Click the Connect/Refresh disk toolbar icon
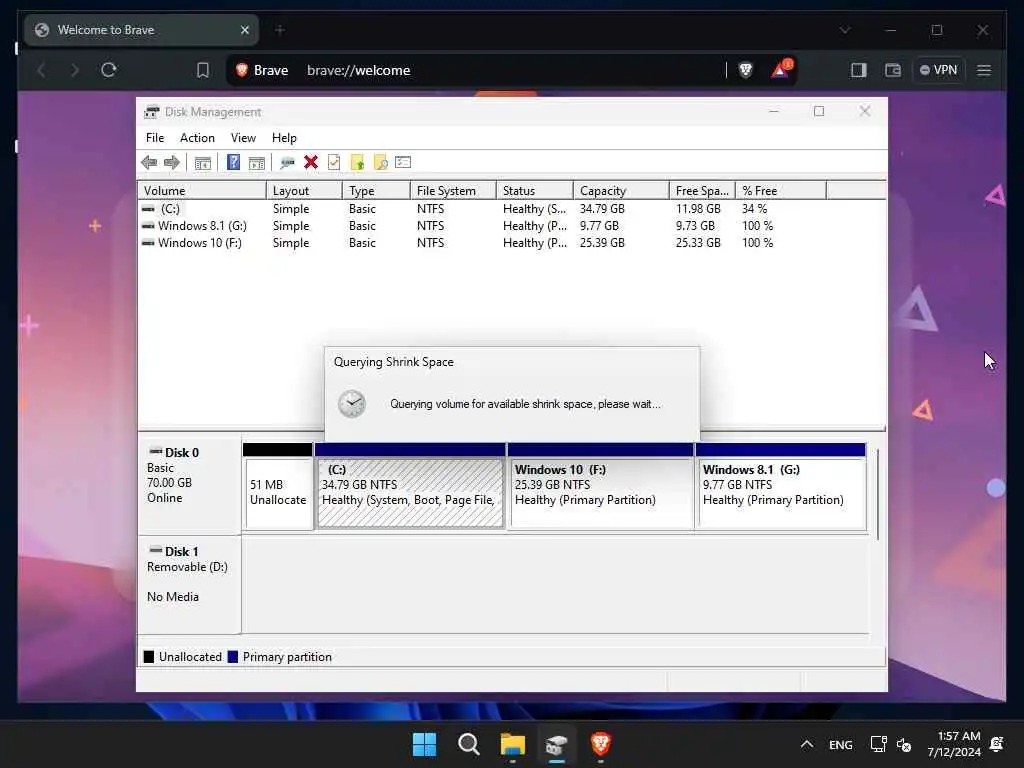 287,163
